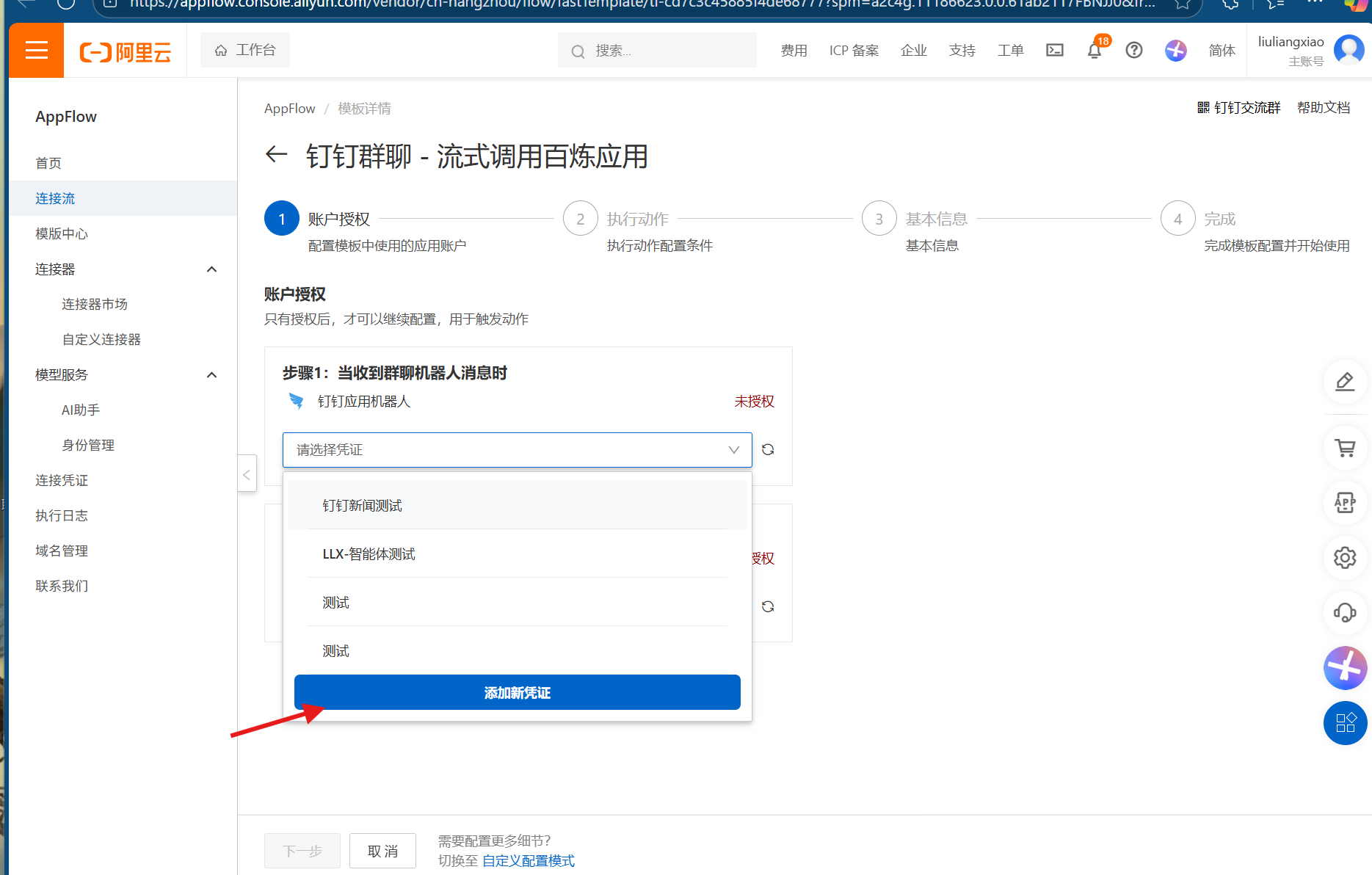Click step 2 执行动作 circle
1372x875 pixels.
coord(581,218)
